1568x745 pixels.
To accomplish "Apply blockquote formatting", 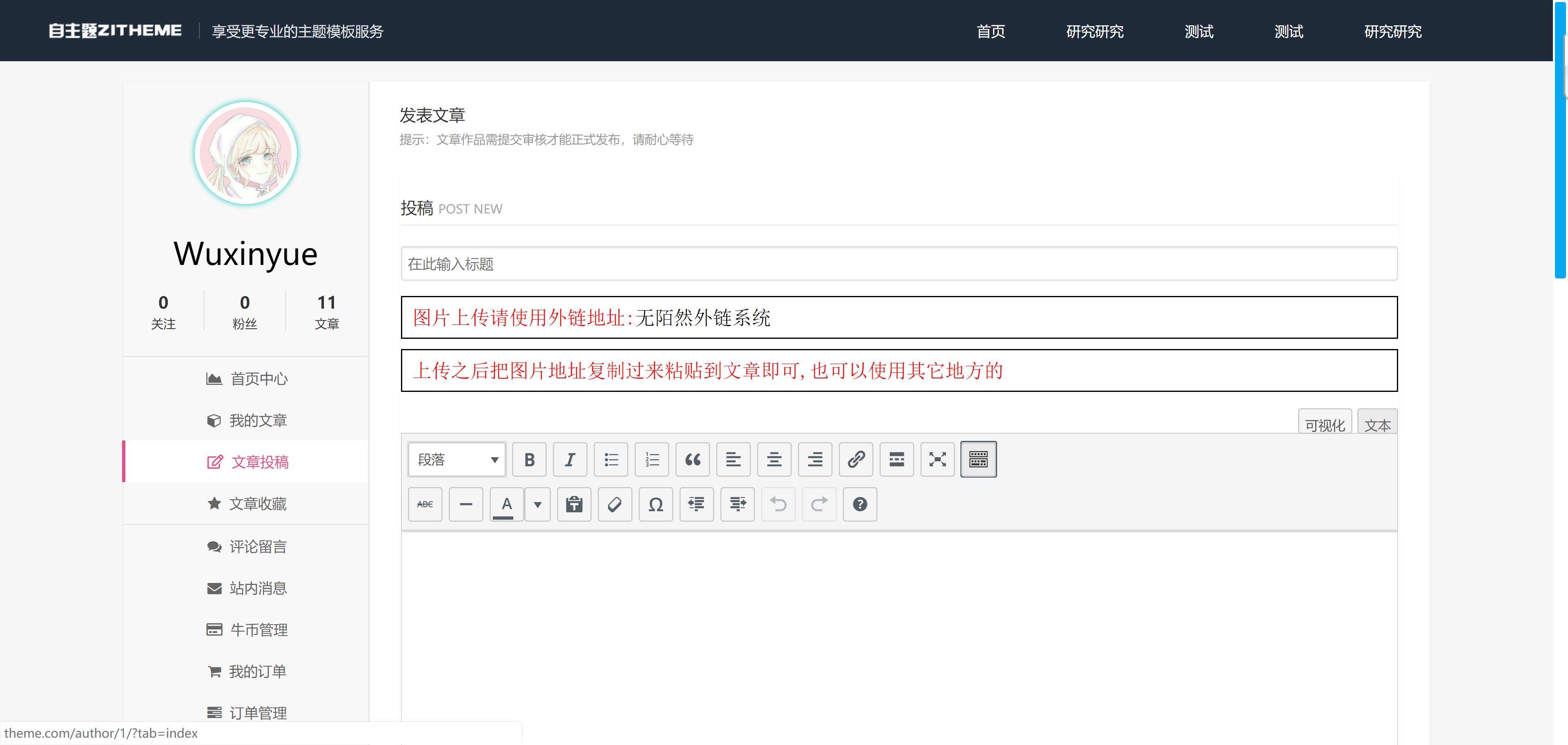I will click(x=693, y=460).
